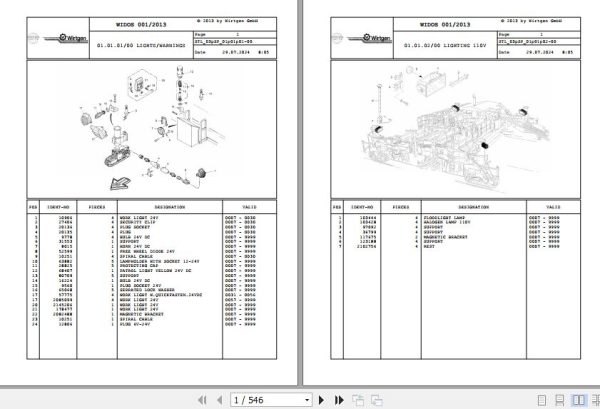Viewport: 600px width, 409px height.
Task: Advance to the next page
Action: pos(321,400)
